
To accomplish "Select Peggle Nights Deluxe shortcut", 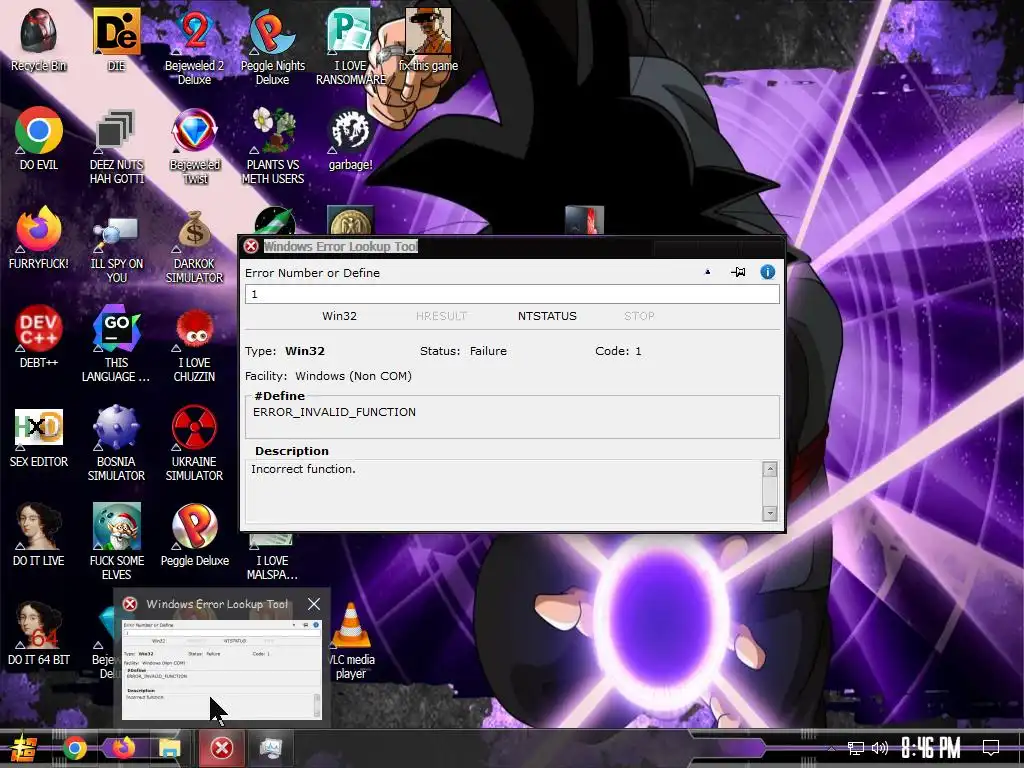I will (272, 46).
